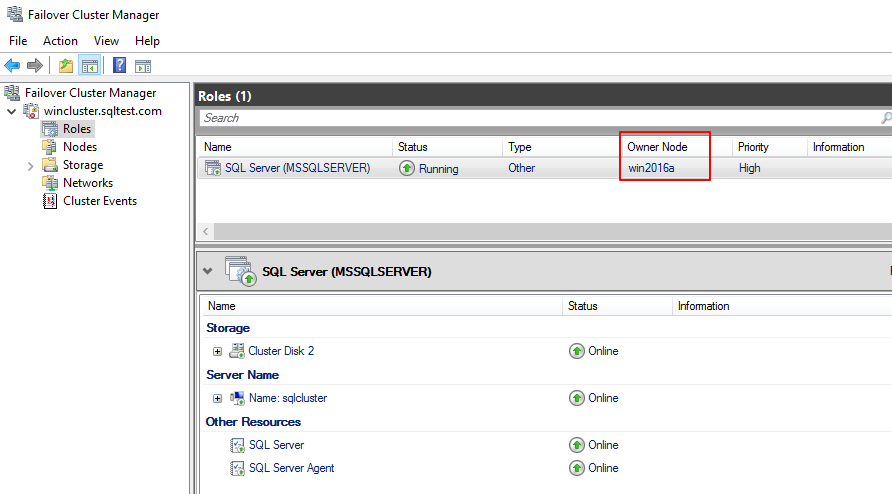Click the resources Status column header
Viewport: 892px width, 494px height.
[617, 306]
